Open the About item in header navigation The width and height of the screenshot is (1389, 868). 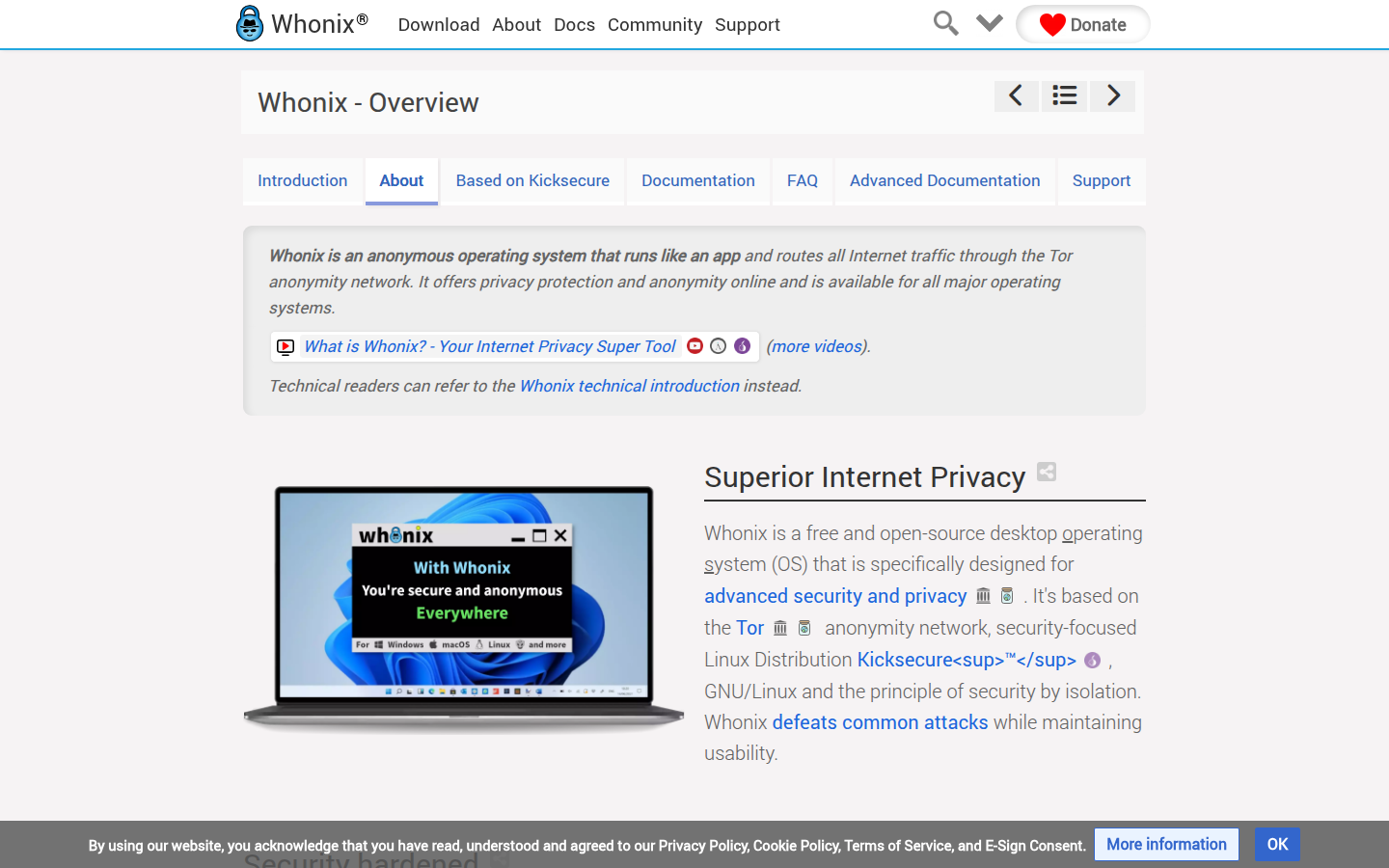[x=516, y=25]
